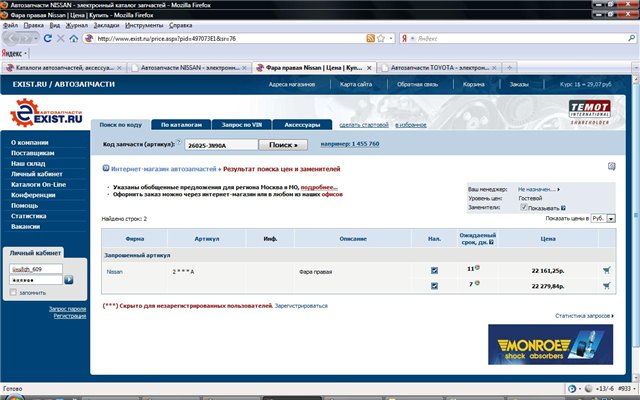This screenshot has height=400, width=640.
Task: Focus the login username field
Action: (36, 269)
